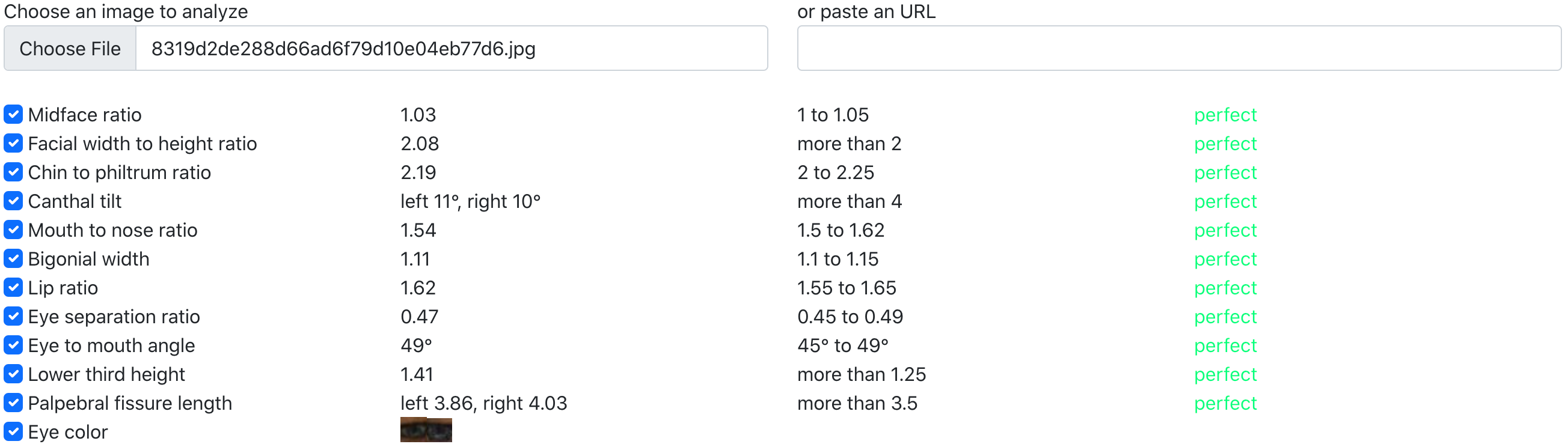Screen dimensions: 1568x447
Task: Uncheck the Bigonial width checkbox
Action: coord(13,259)
